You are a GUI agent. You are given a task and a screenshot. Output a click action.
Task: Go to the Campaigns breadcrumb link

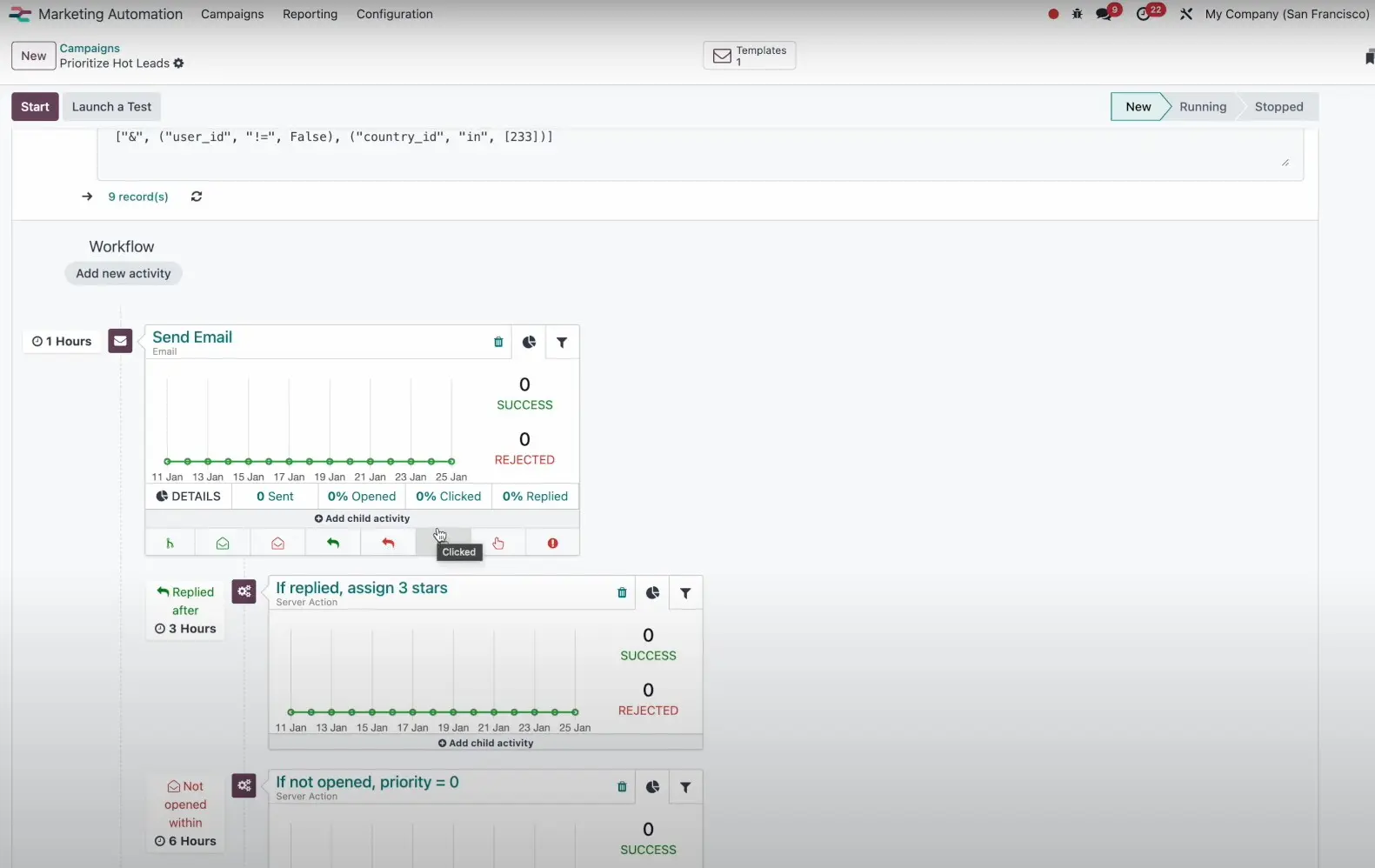coord(90,48)
